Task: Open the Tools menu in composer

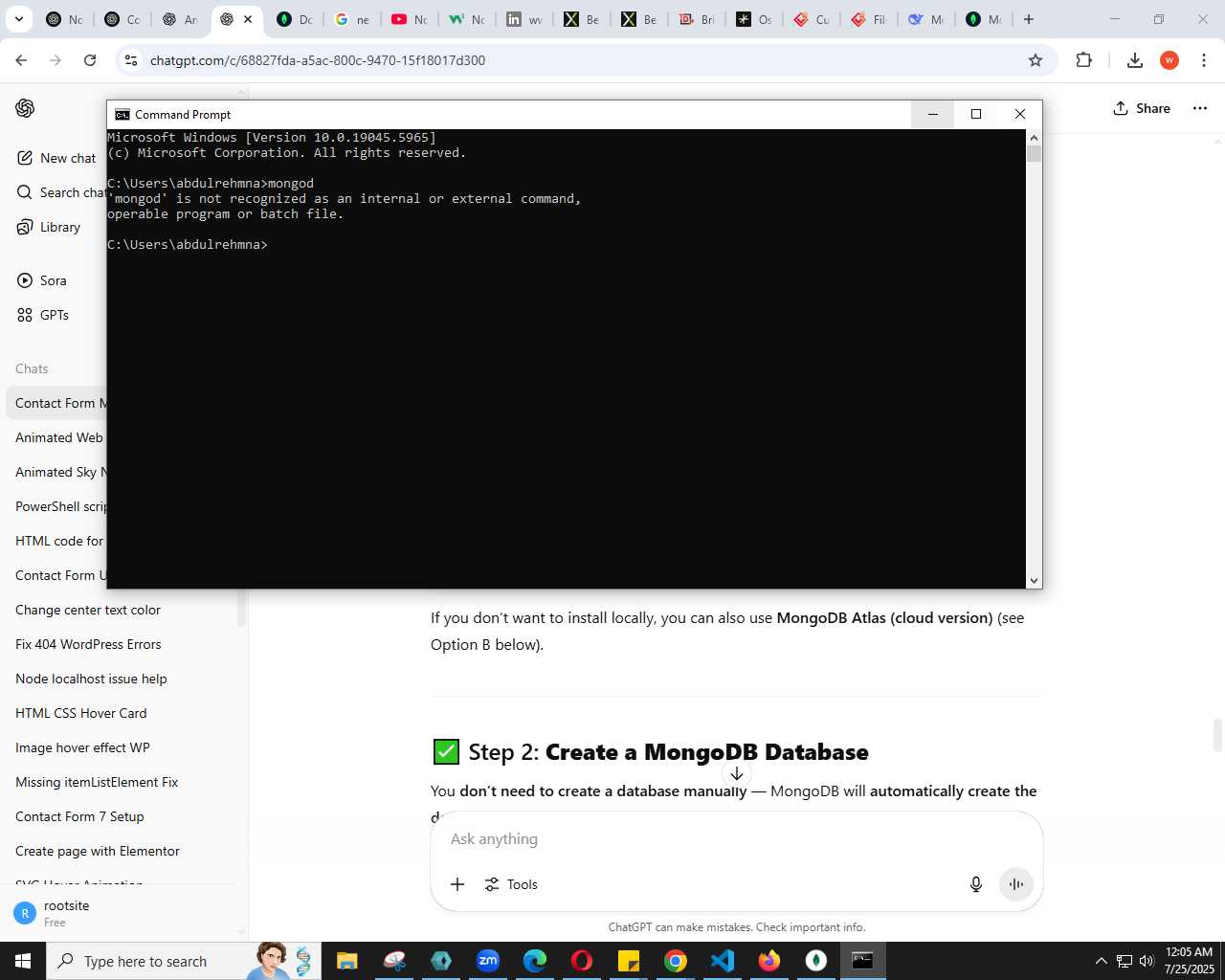Action: point(511,884)
